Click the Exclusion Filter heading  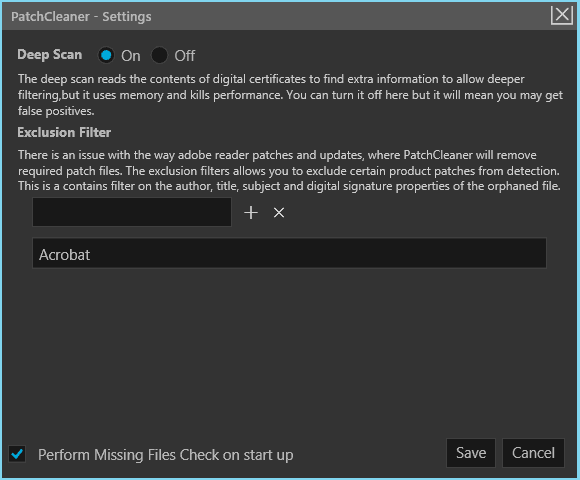pyautogui.click(x=64, y=132)
